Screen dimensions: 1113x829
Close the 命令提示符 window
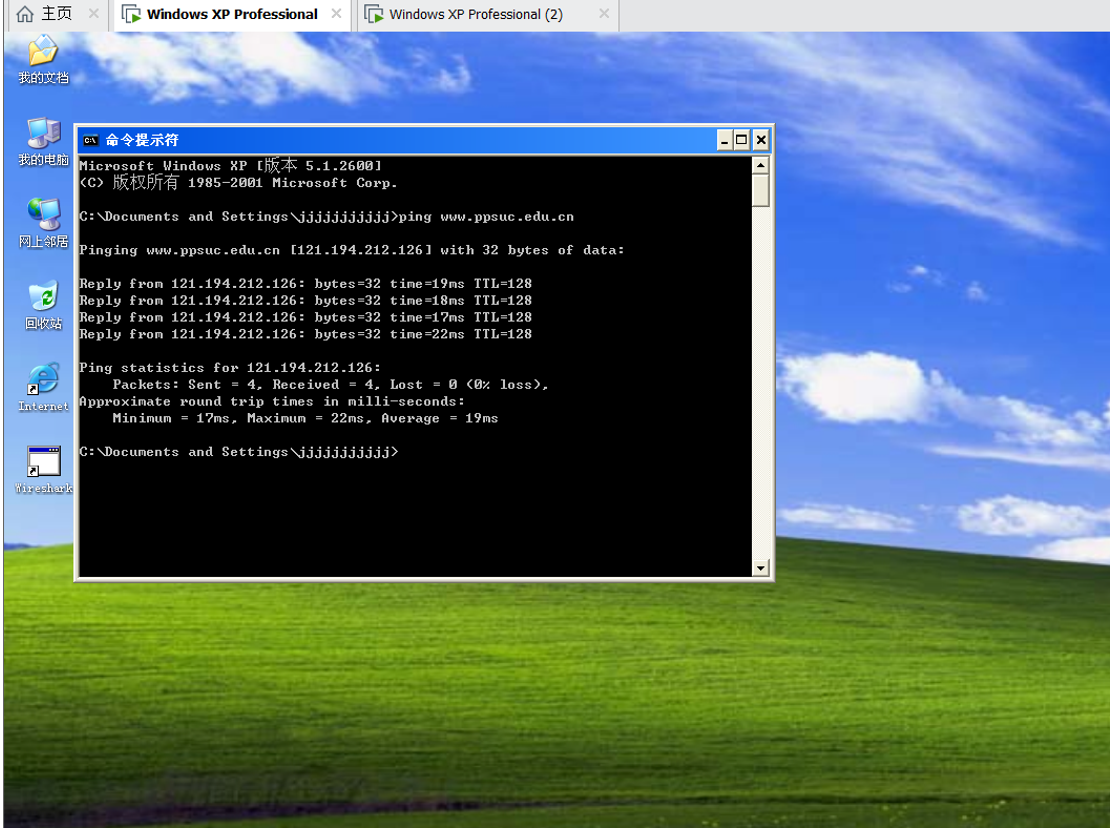pos(761,140)
